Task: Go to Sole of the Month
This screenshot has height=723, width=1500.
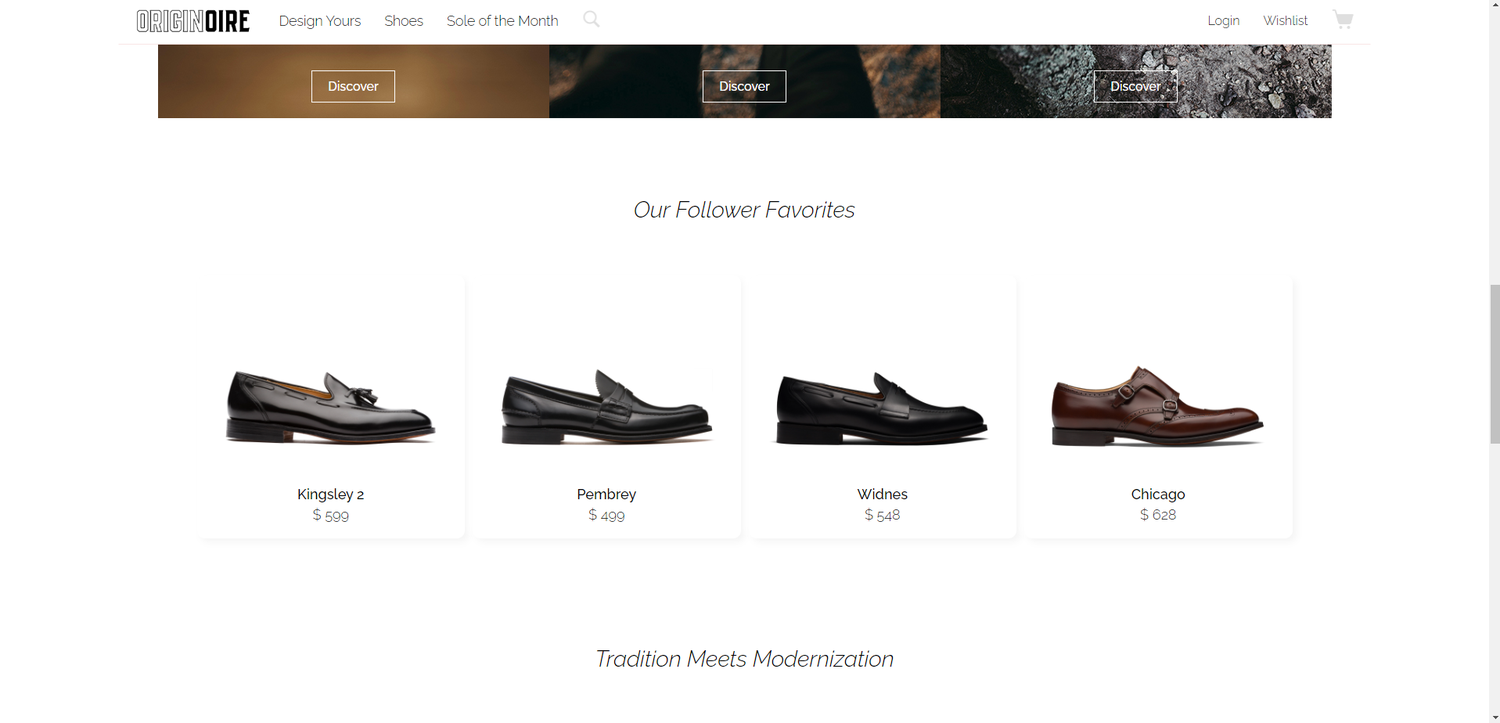Action: [x=502, y=21]
